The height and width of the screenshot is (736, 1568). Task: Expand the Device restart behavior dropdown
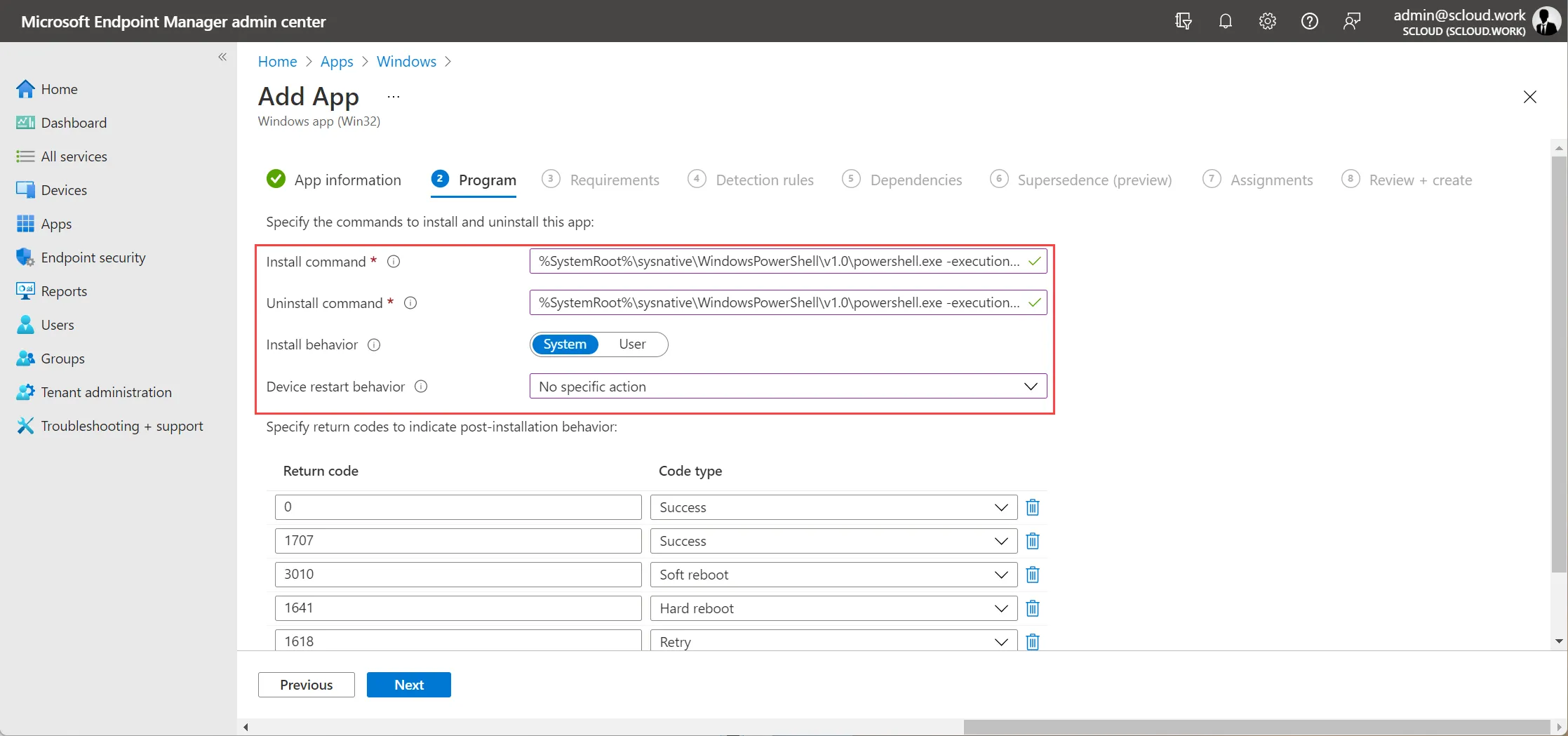pyautogui.click(x=788, y=387)
